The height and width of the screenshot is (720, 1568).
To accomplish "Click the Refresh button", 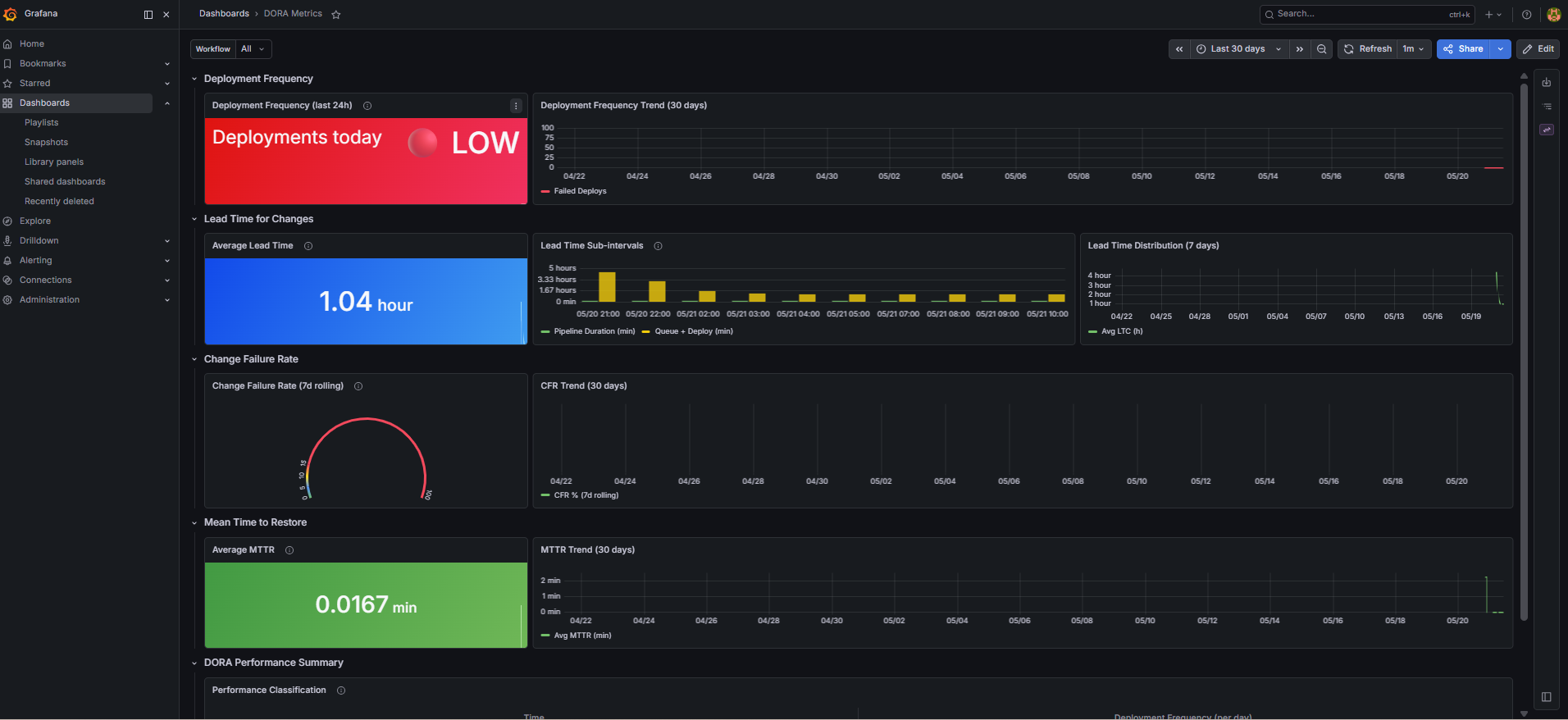I will (x=1367, y=49).
